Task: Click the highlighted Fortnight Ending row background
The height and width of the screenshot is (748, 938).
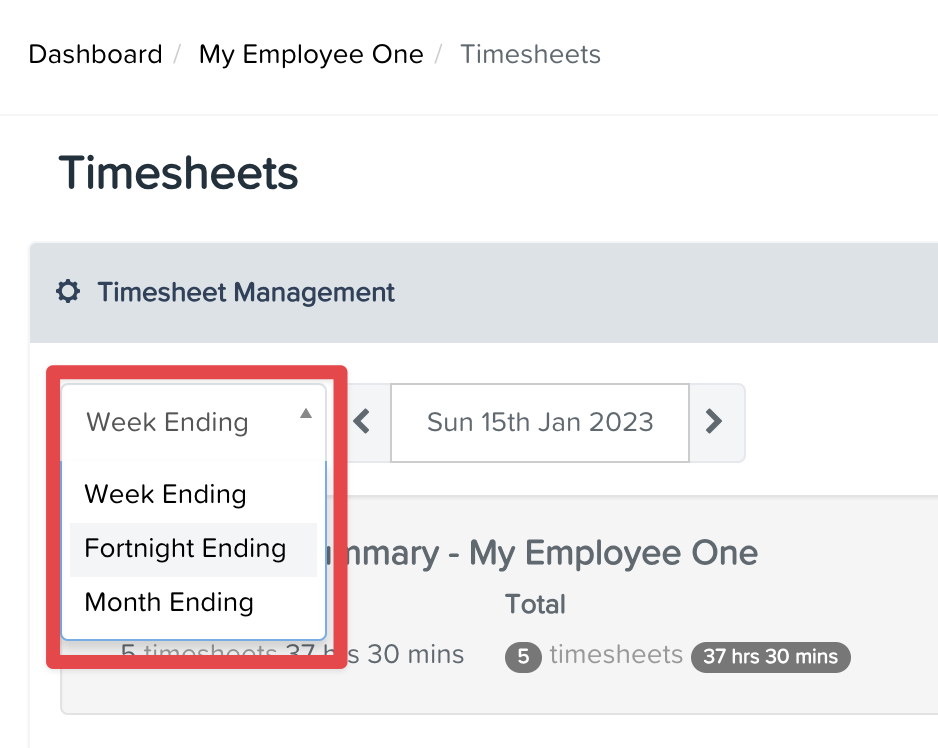Action: point(193,548)
